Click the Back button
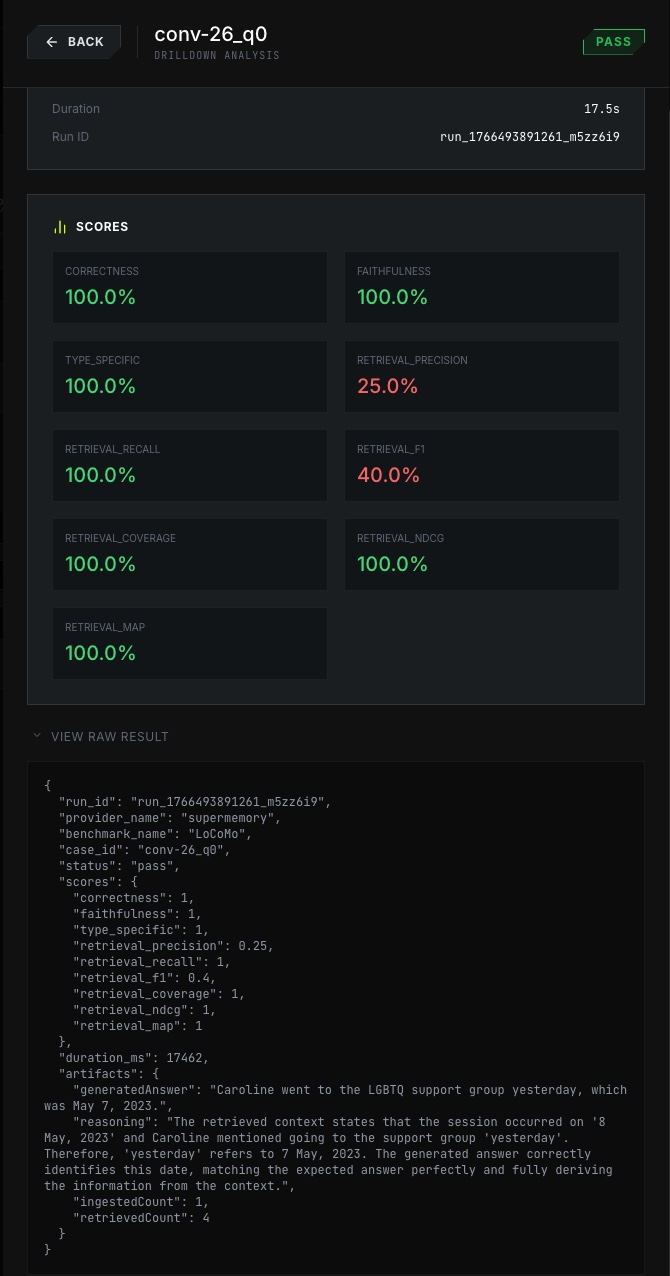This screenshot has width=670, height=1276. [x=74, y=42]
